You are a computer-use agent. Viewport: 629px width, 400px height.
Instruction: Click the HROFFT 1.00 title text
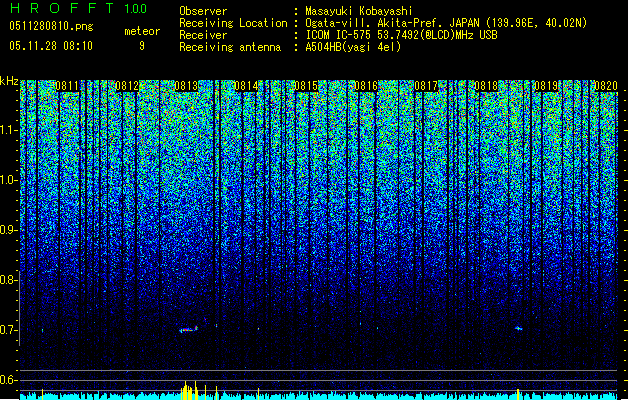tap(79, 8)
